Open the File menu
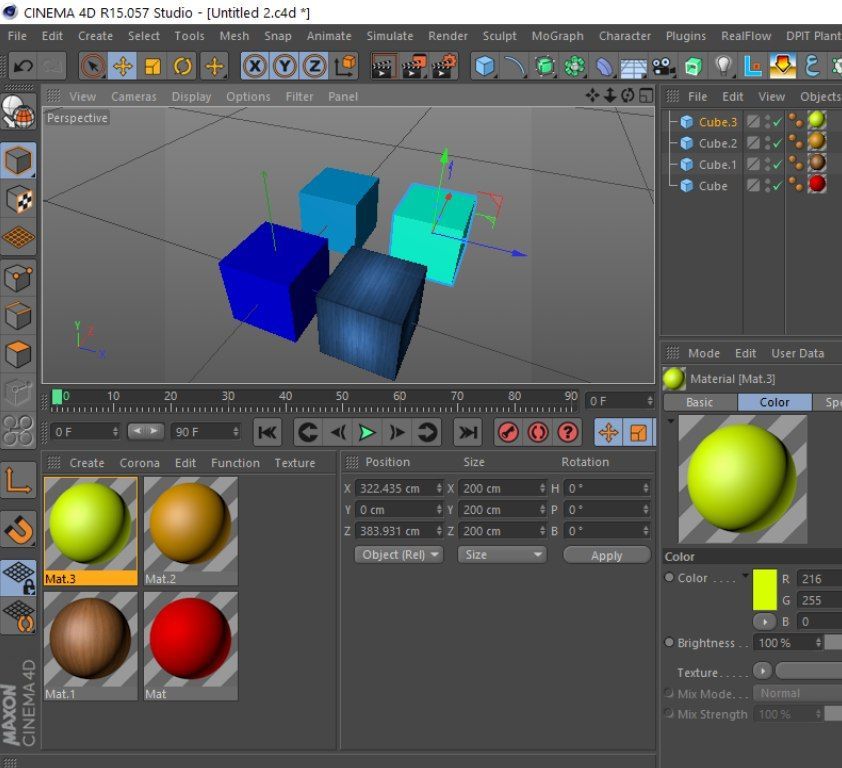Screen dimensions: 842x768 click(17, 36)
